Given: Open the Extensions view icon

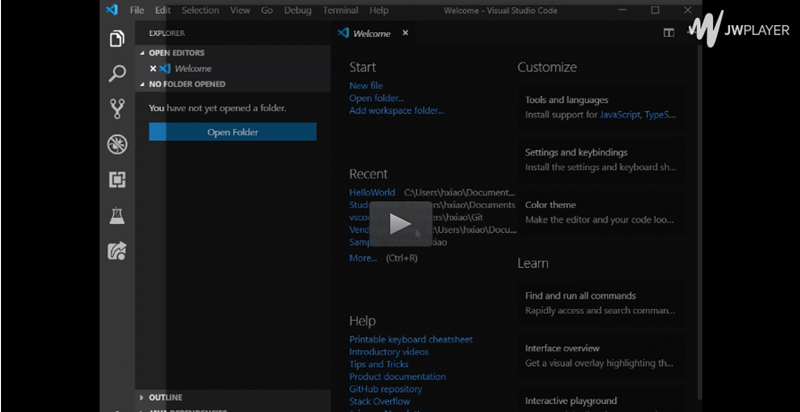Looking at the screenshot, I should pos(117,180).
